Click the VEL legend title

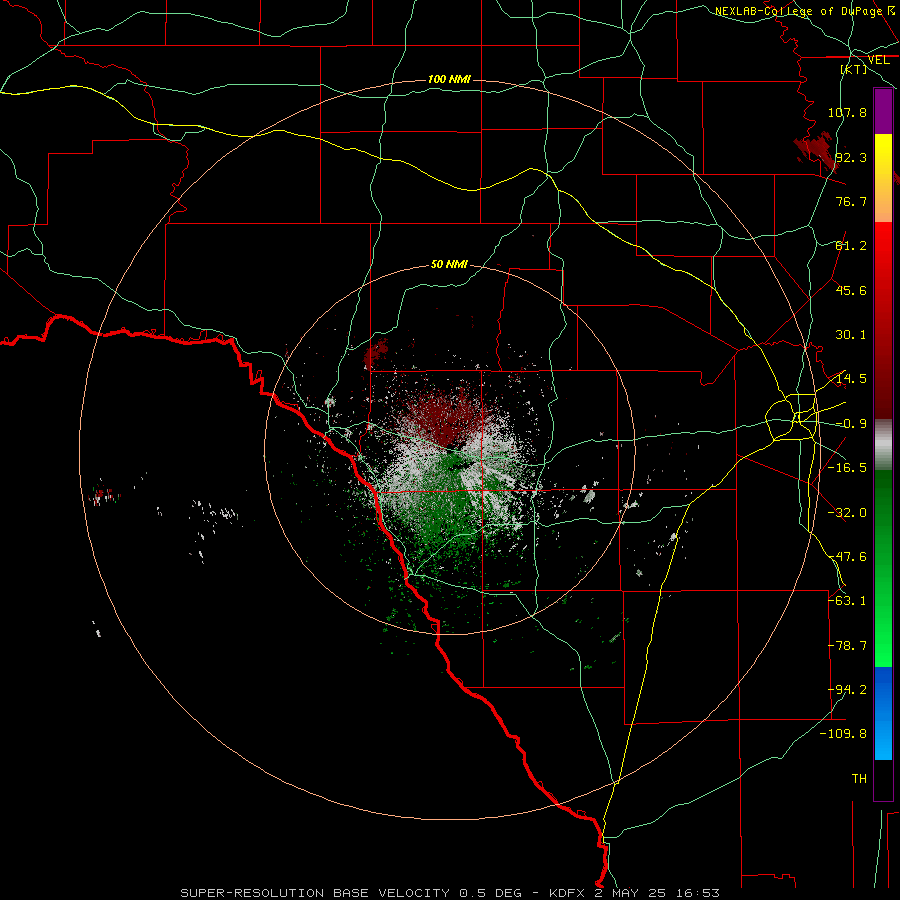[878, 60]
